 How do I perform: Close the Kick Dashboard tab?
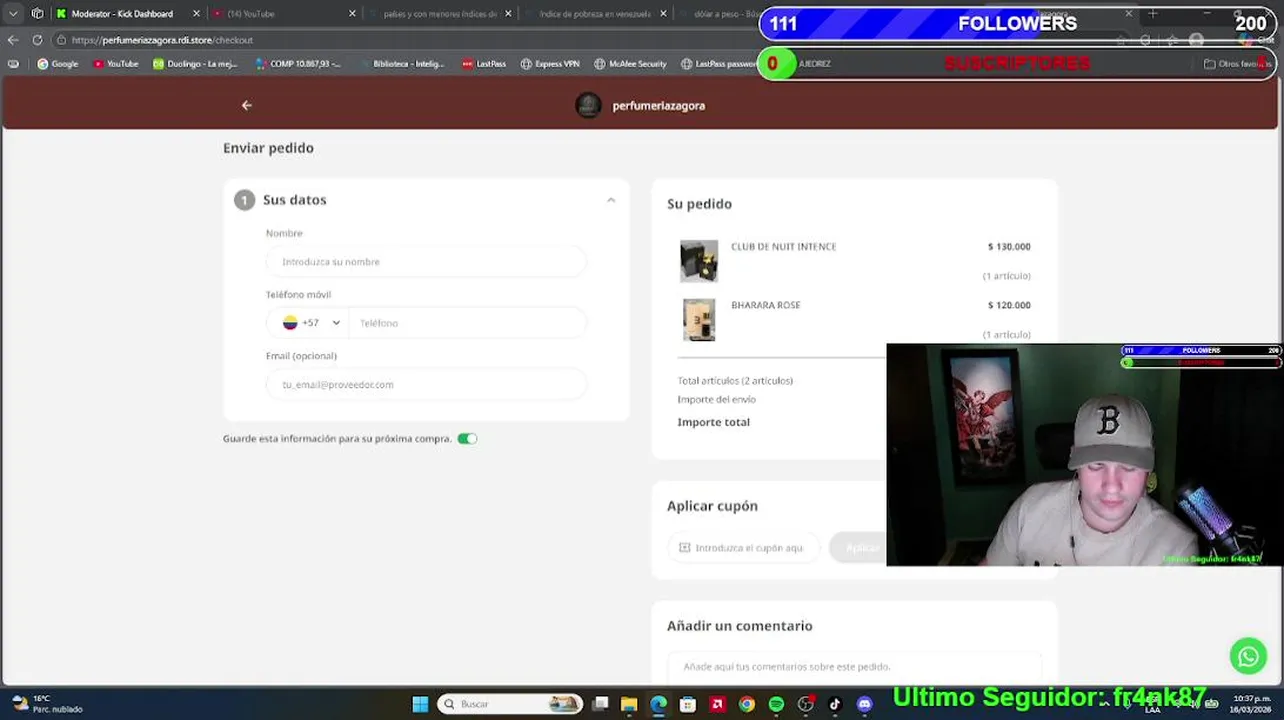point(196,14)
